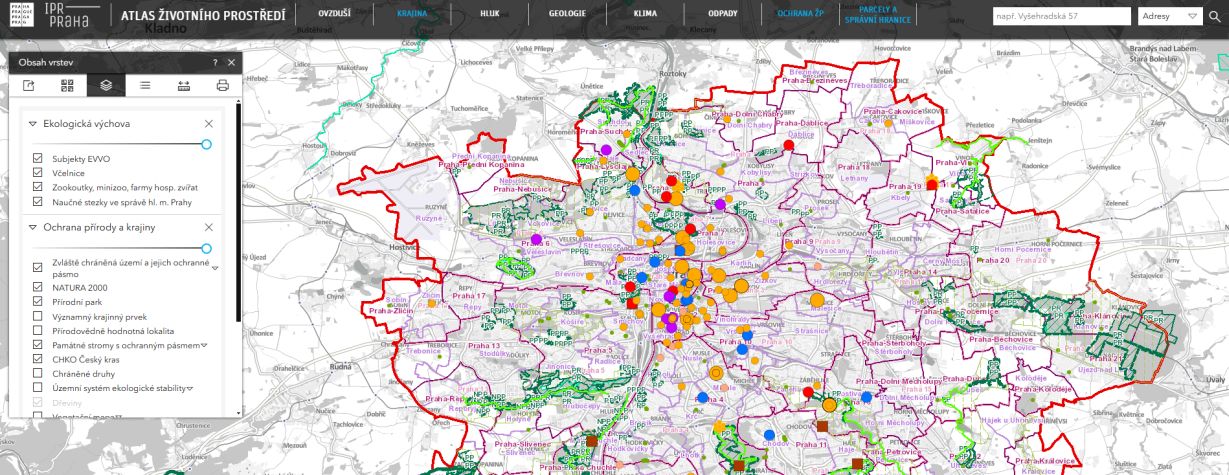The height and width of the screenshot is (475, 1229).
Task: Collapse Ochrana přírody a krajiny group
Action: coord(33,228)
